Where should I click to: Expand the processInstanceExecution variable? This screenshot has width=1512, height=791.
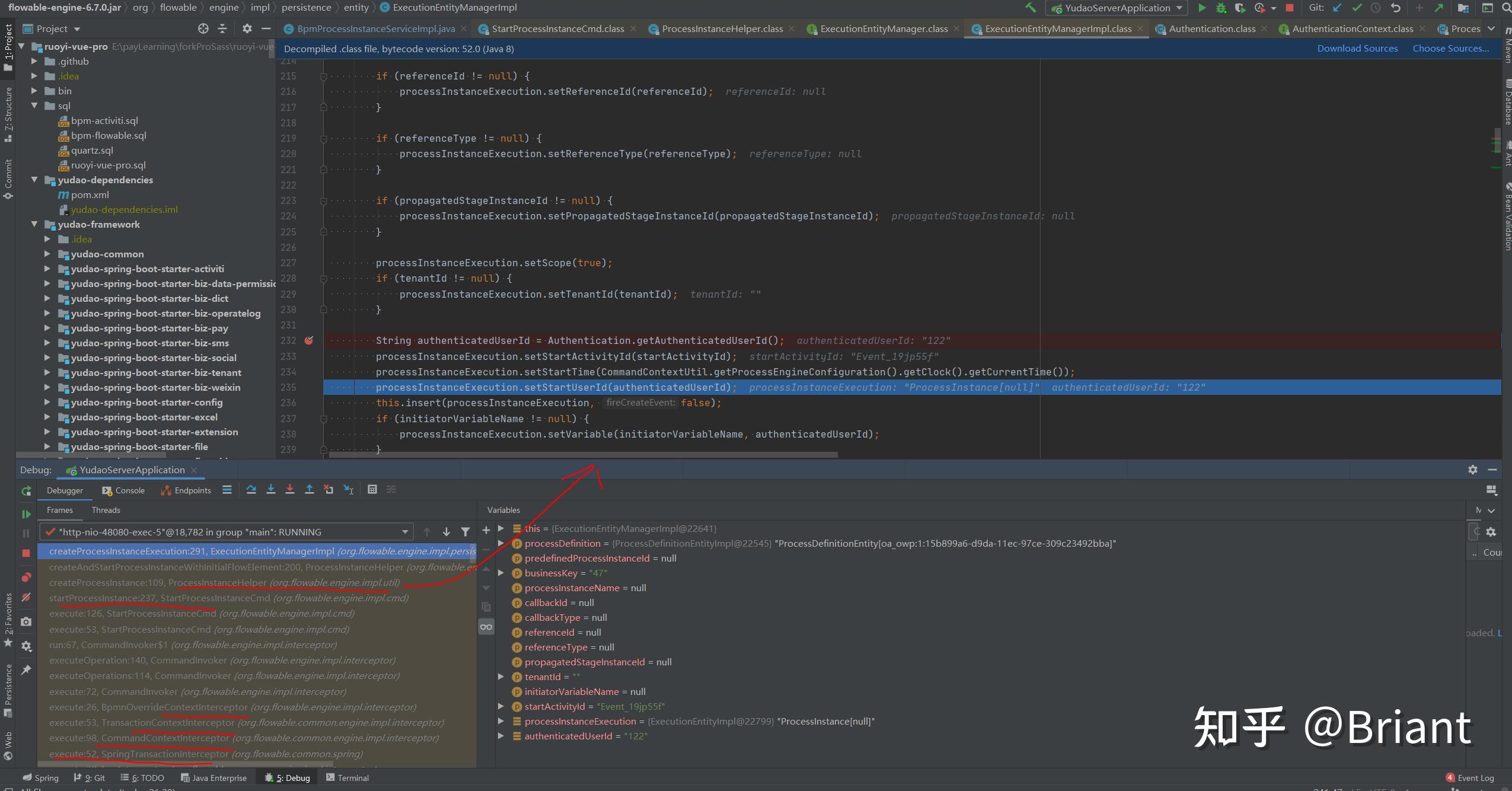(x=501, y=722)
